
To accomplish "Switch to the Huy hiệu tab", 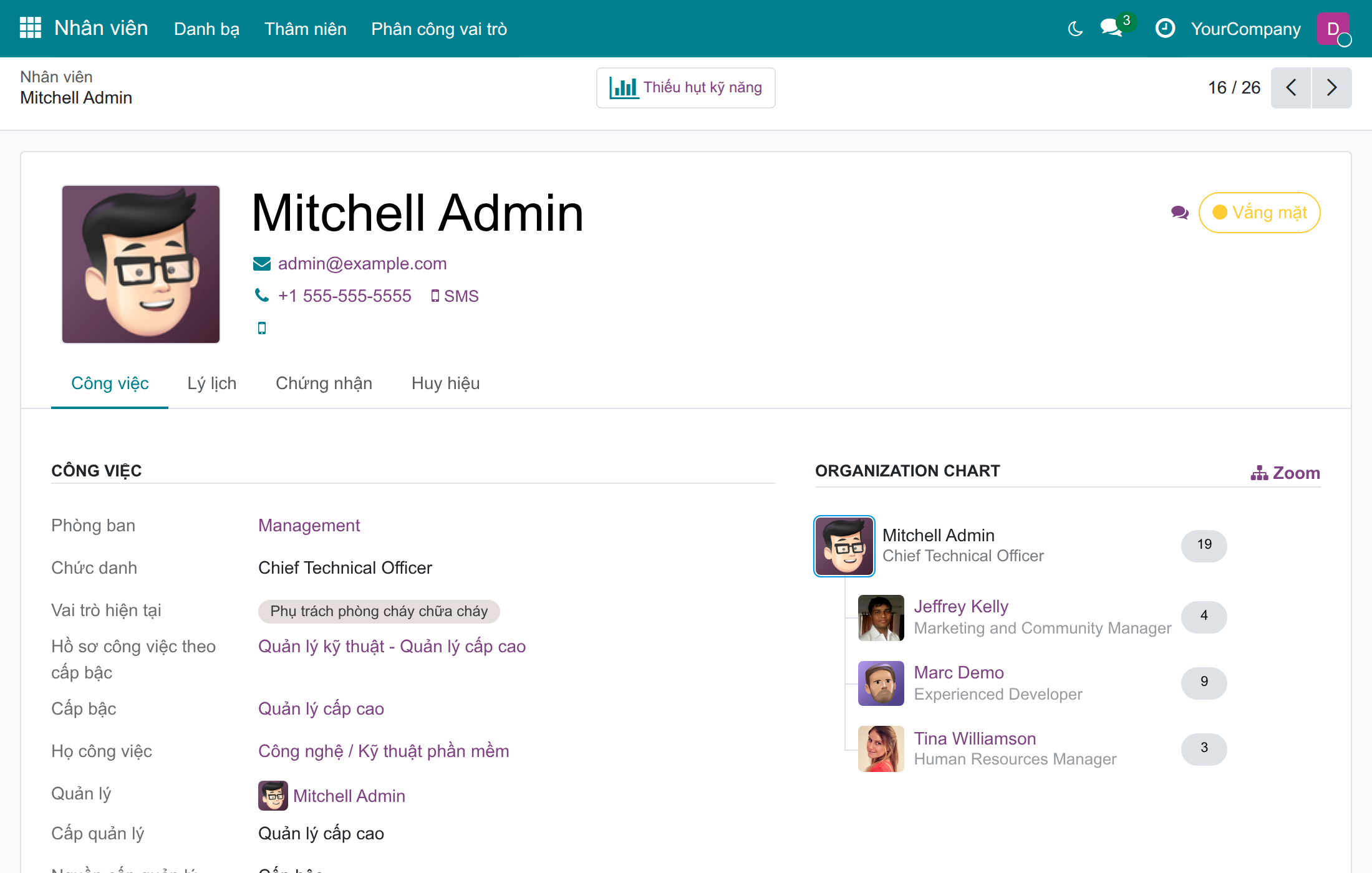I will [x=445, y=383].
